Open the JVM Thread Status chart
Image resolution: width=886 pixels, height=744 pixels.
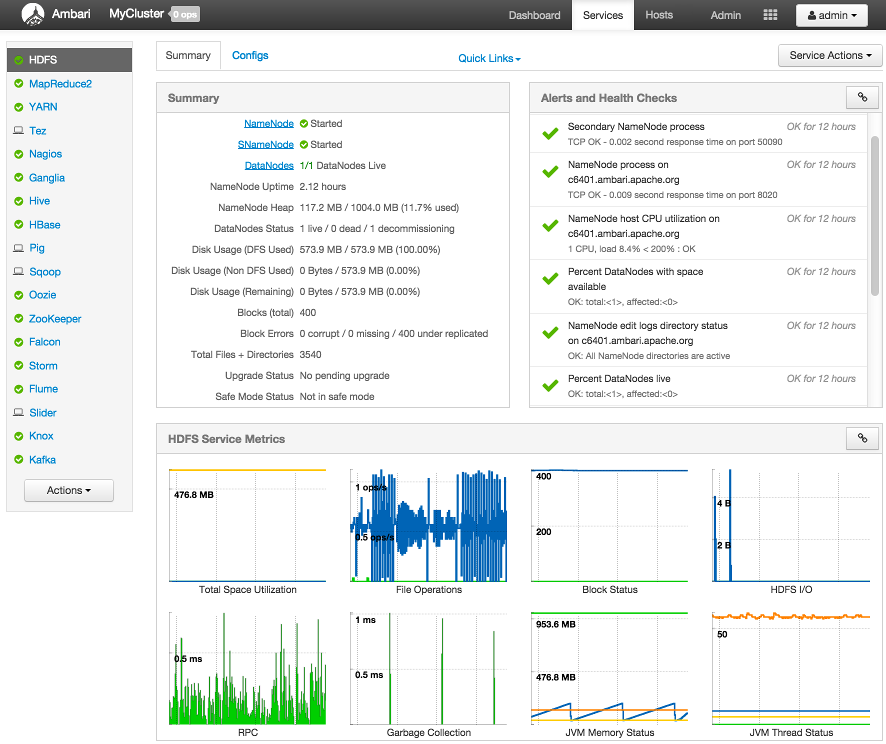pos(791,675)
